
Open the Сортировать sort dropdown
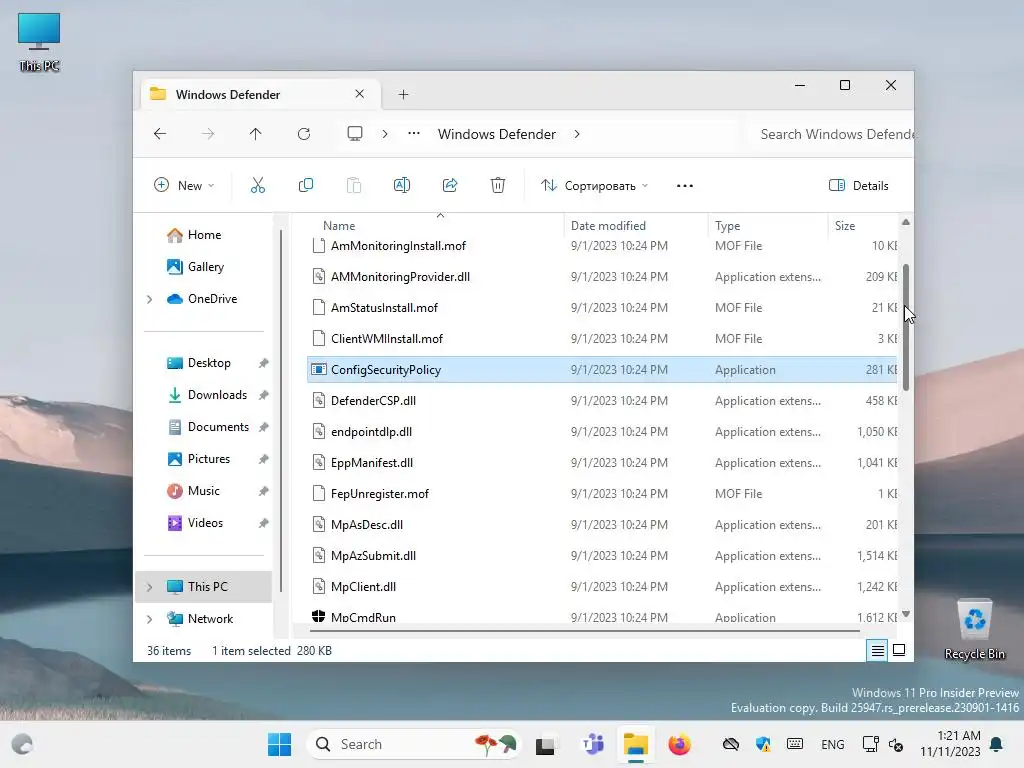tap(594, 185)
